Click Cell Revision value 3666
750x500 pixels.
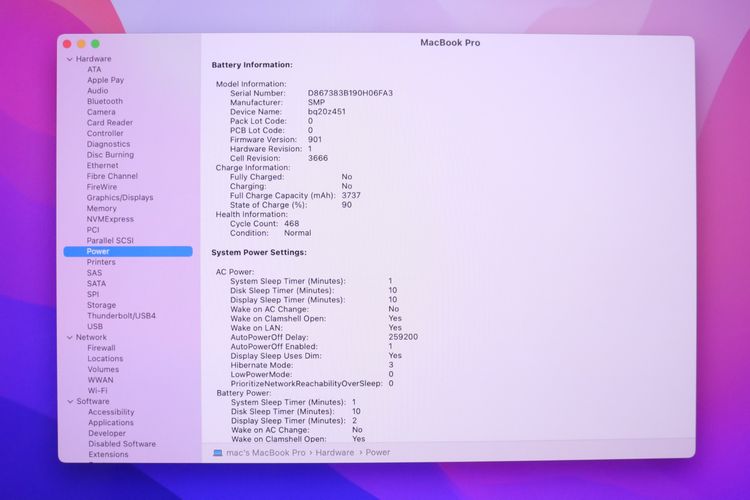pyautogui.click(x=318, y=158)
